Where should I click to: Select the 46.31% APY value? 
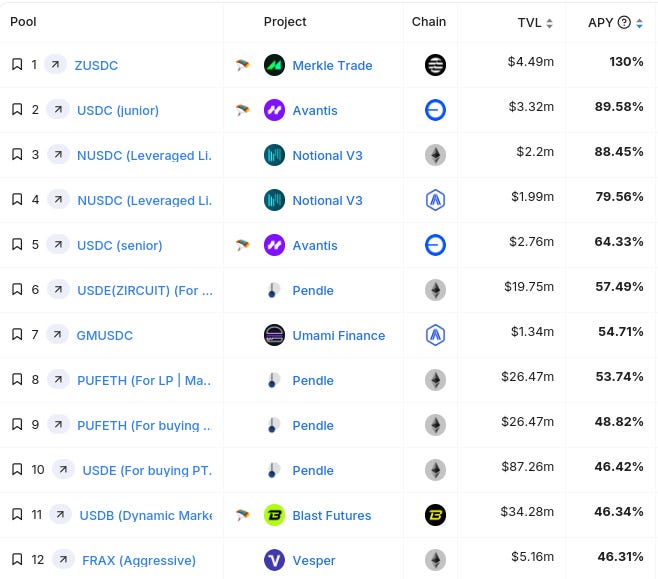pos(620,556)
